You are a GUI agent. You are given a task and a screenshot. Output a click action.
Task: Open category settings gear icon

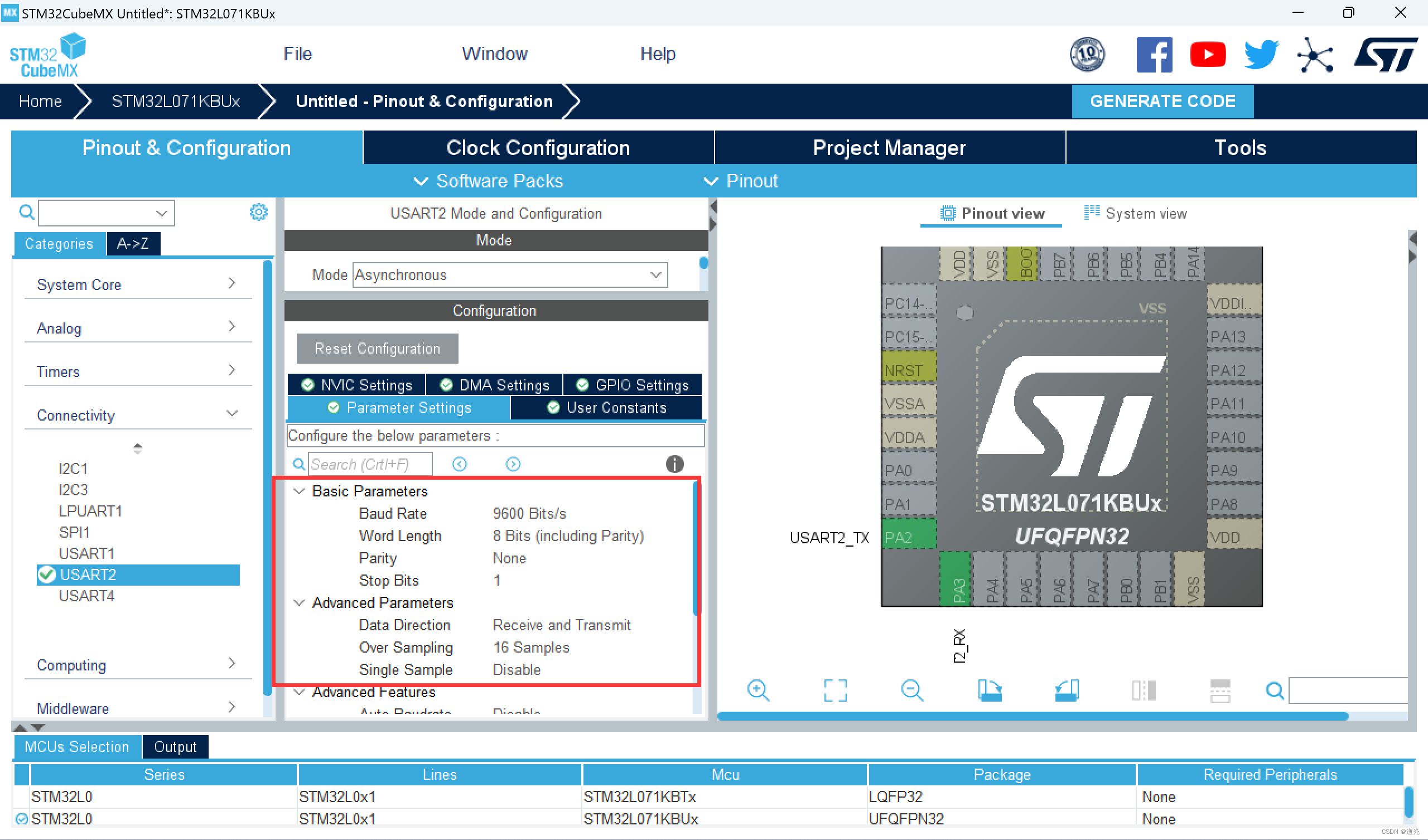point(258,212)
